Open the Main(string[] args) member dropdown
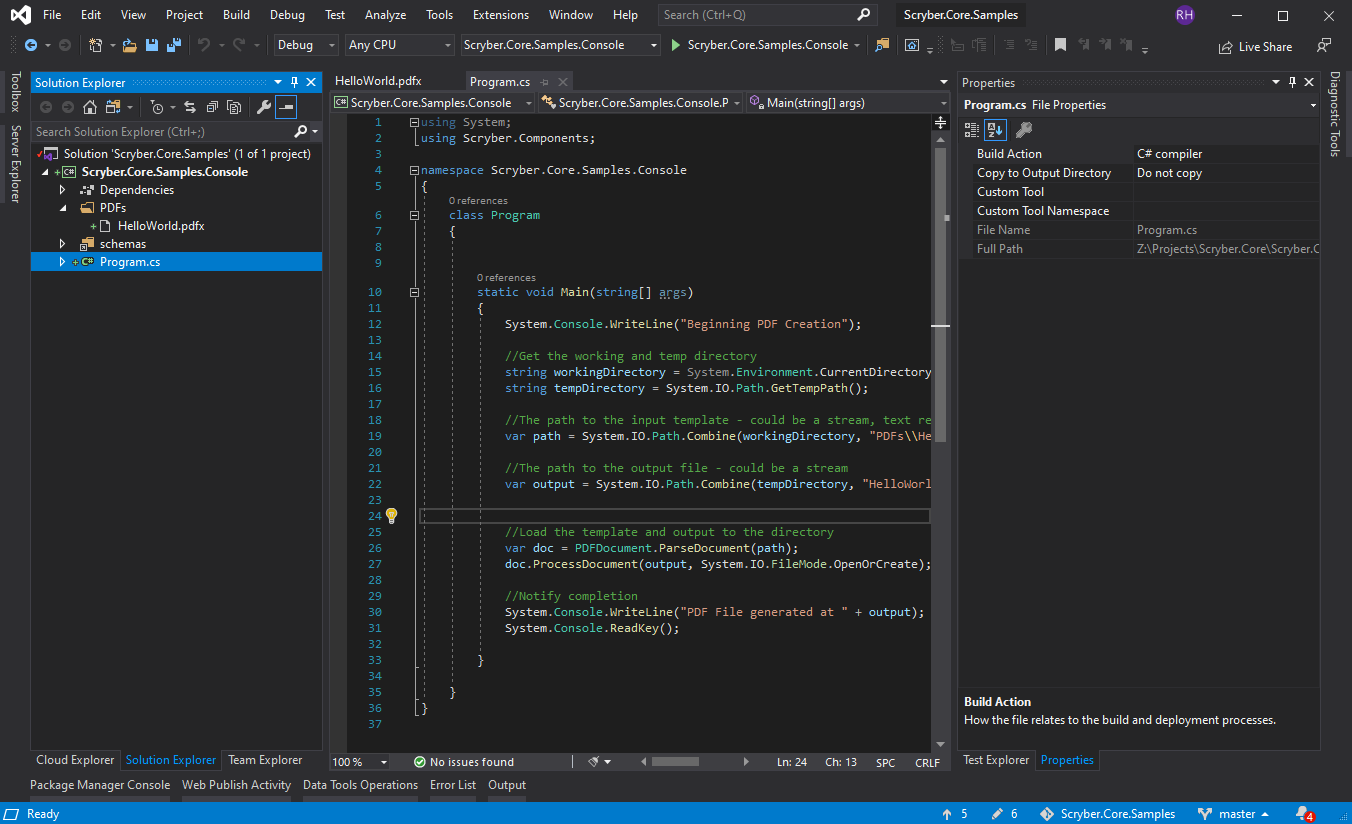Screen dimensions: 1352x824 coord(848,102)
